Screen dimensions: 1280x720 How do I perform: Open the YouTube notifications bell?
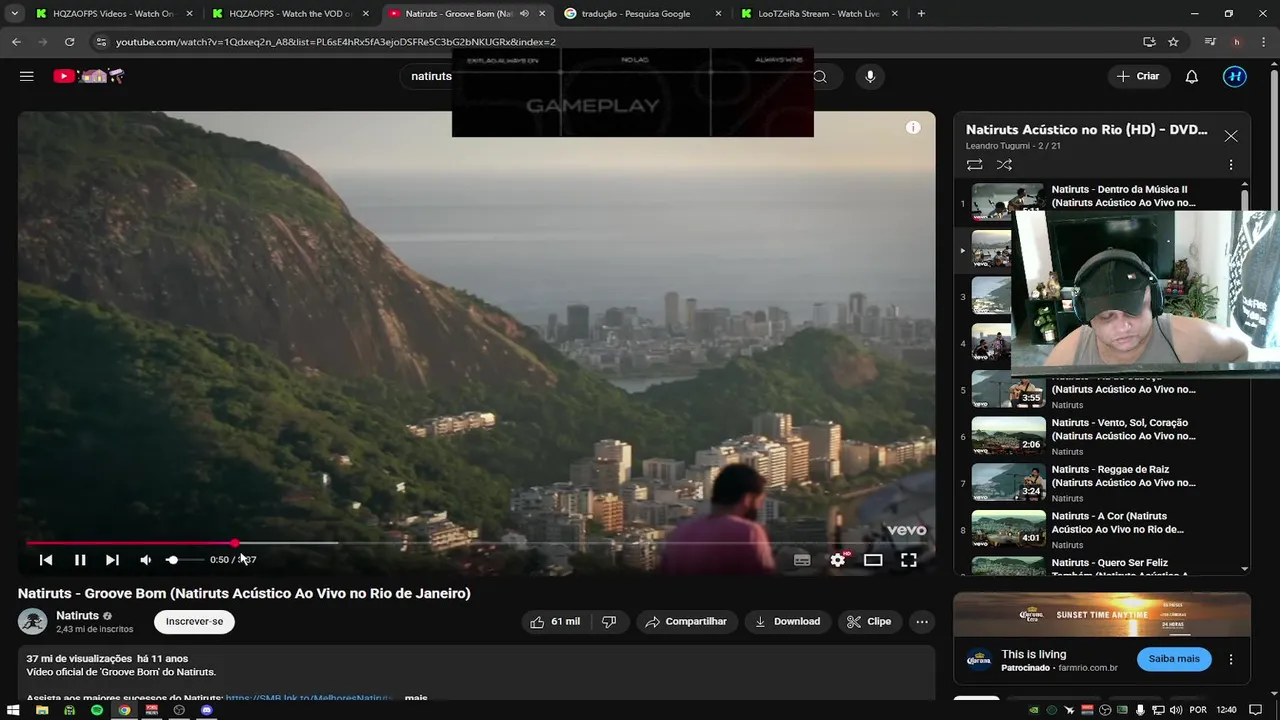[1192, 76]
